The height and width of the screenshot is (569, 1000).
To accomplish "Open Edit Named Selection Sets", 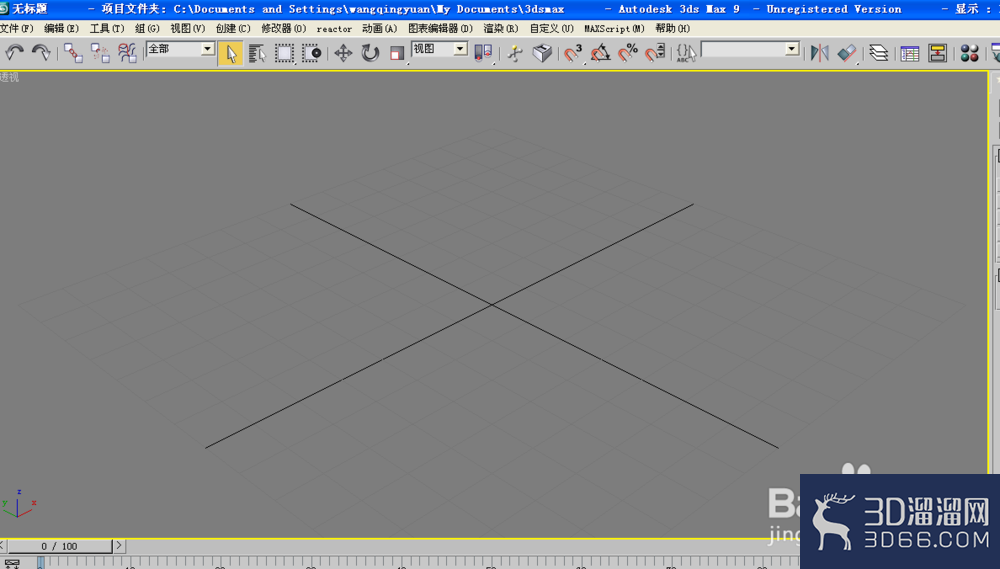I will (x=686, y=53).
